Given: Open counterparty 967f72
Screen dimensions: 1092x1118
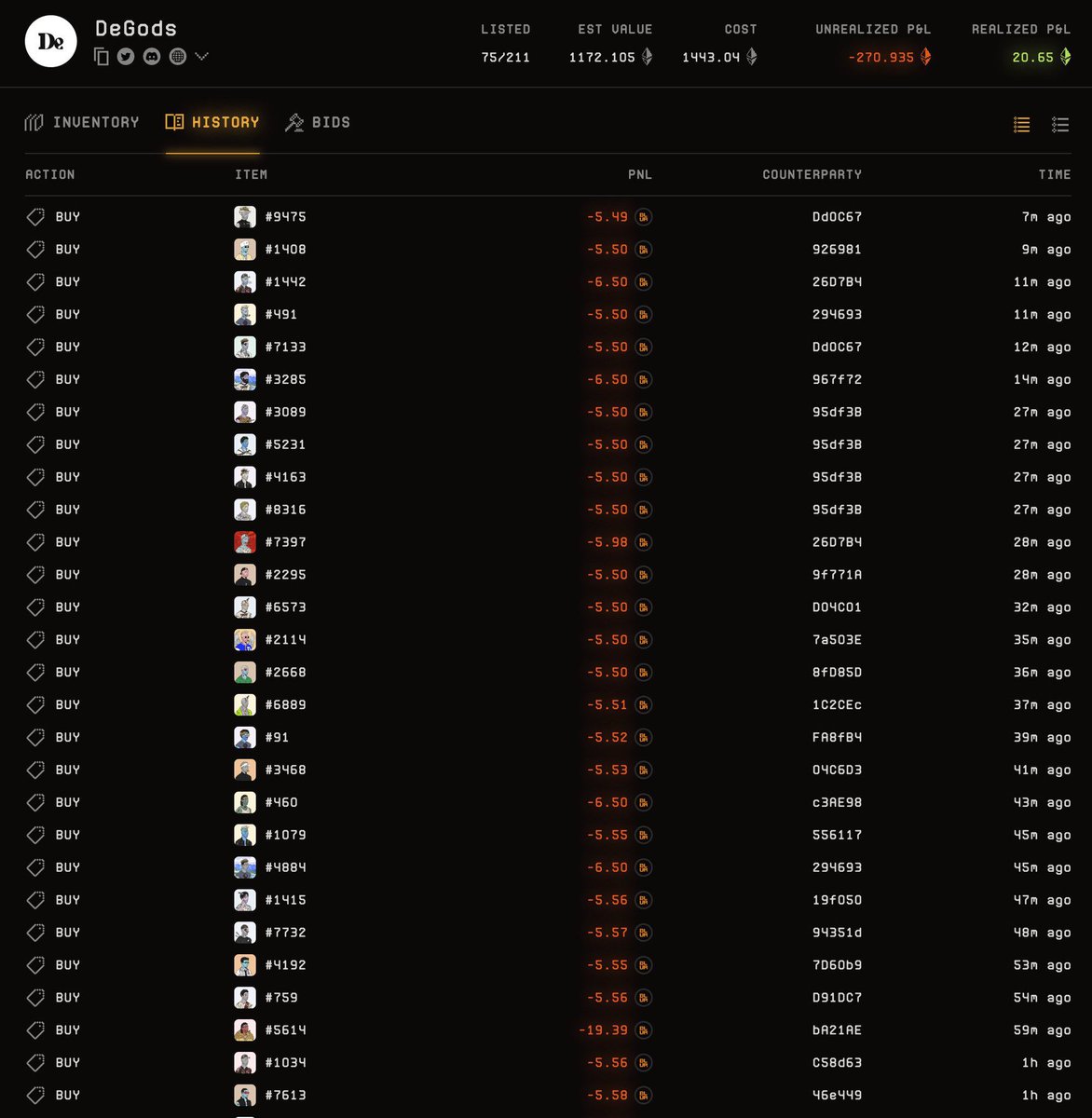Looking at the screenshot, I should [837, 379].
